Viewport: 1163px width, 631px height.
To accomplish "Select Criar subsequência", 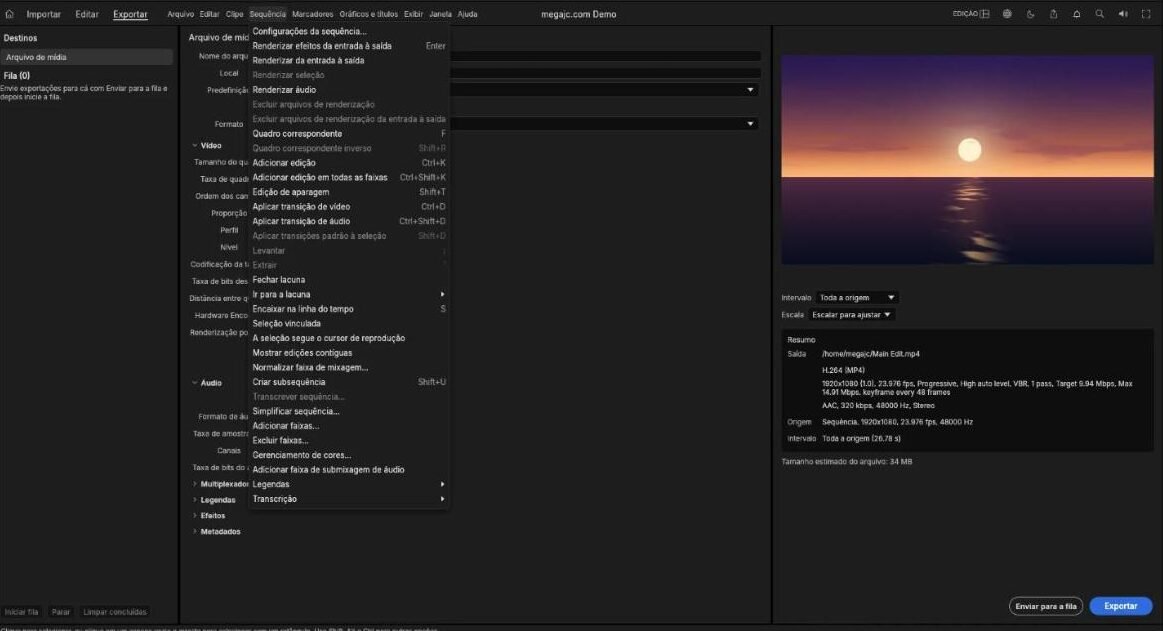I will click(x=348, y=382).
